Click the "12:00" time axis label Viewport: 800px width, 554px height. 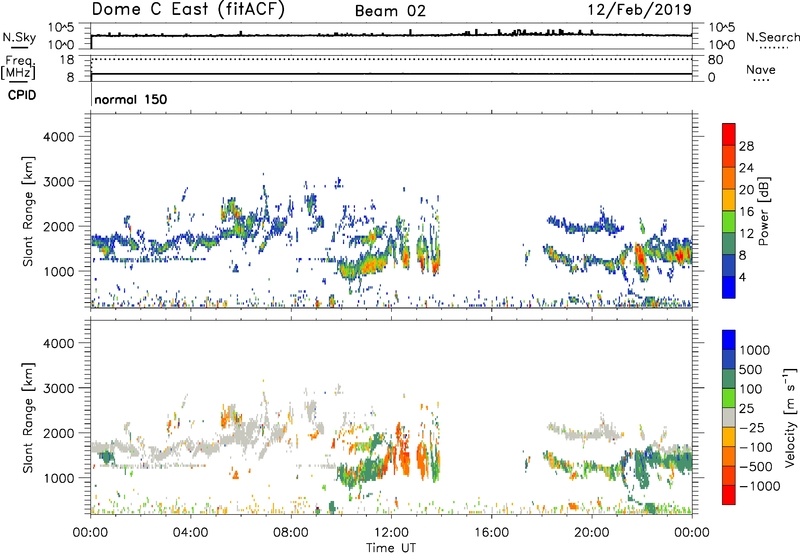pyautogui.click(x=391, y=533)
